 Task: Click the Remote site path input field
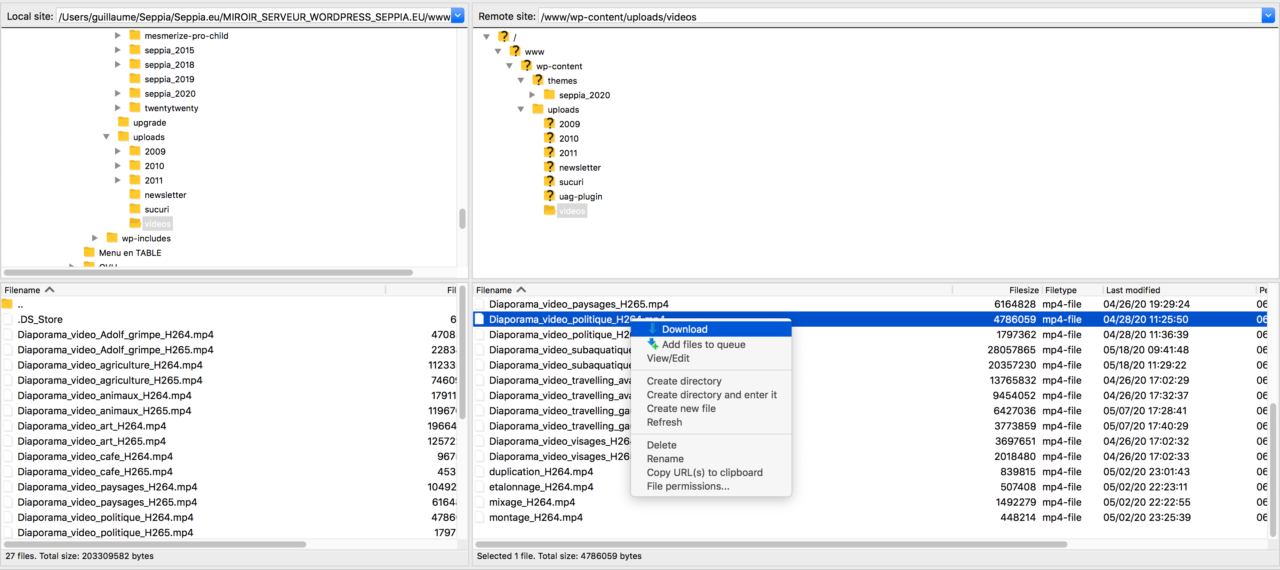(x=900, y=16)
